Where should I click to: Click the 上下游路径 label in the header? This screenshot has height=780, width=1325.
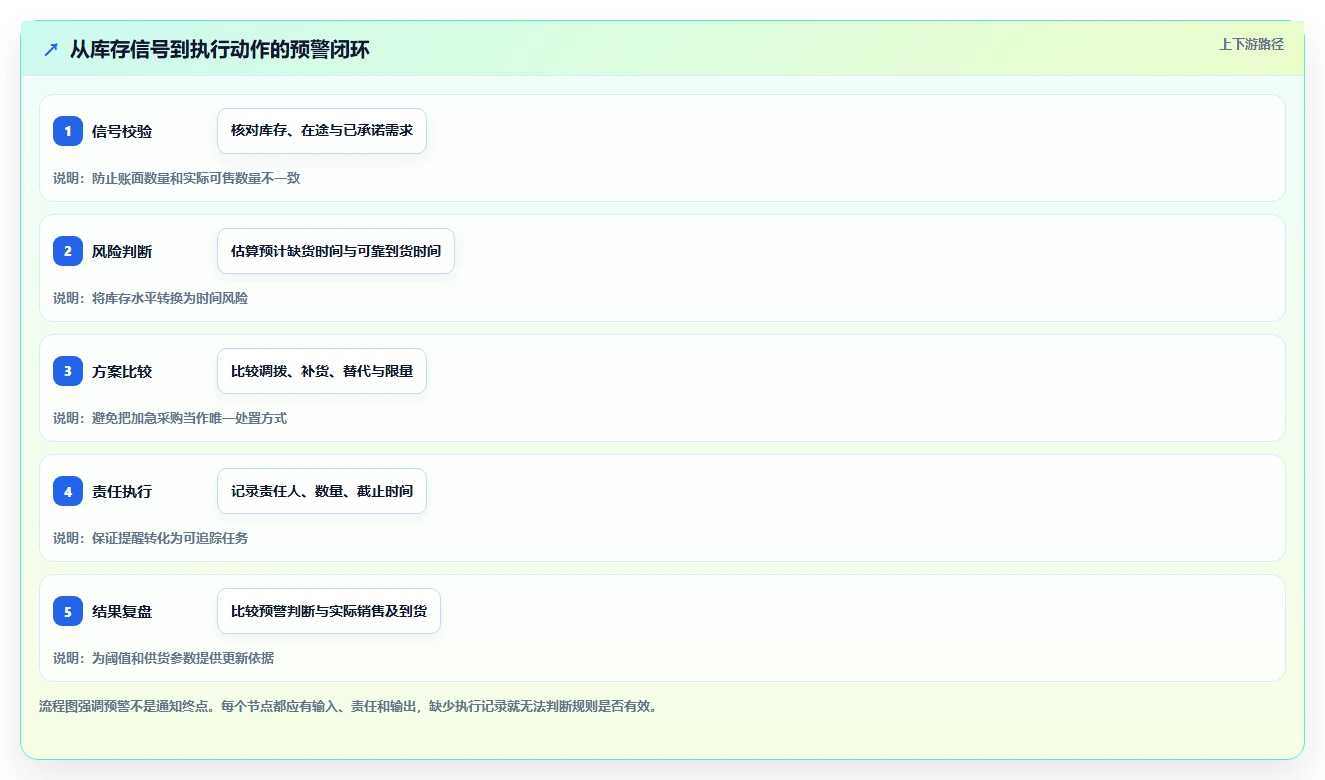(1251, 44)
